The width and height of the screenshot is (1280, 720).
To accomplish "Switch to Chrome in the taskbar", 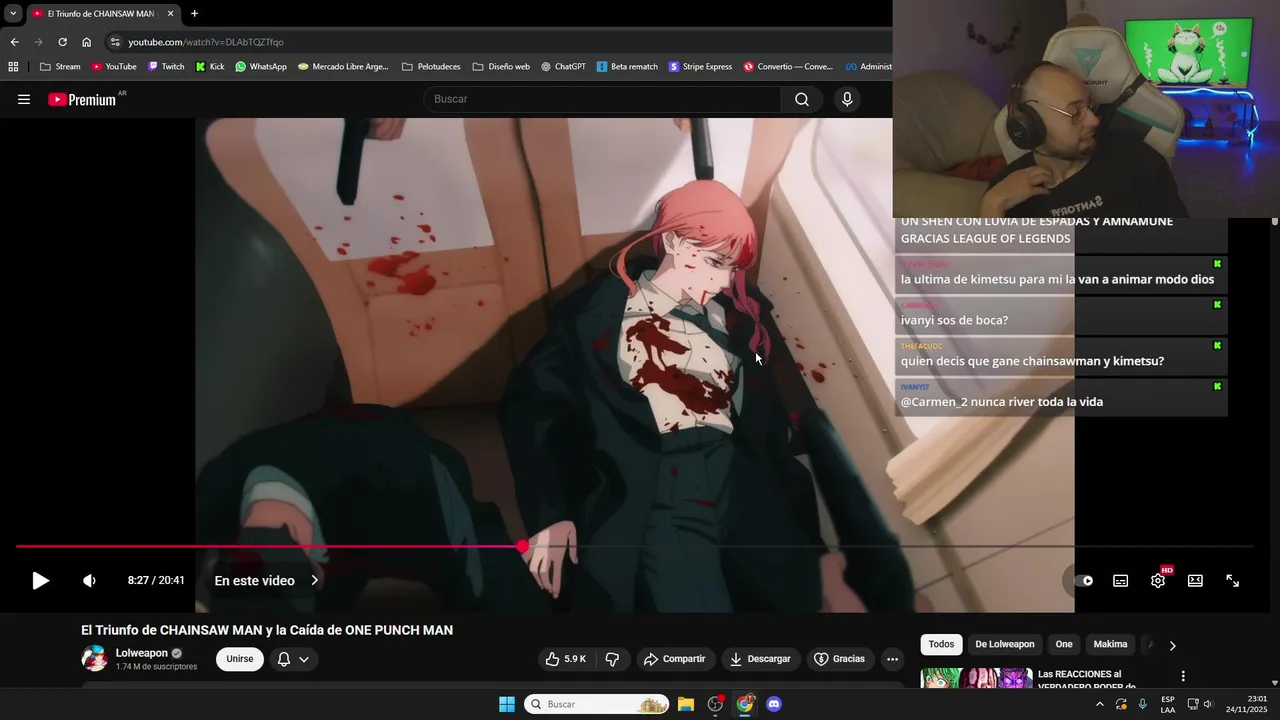I will click(744, 704).
